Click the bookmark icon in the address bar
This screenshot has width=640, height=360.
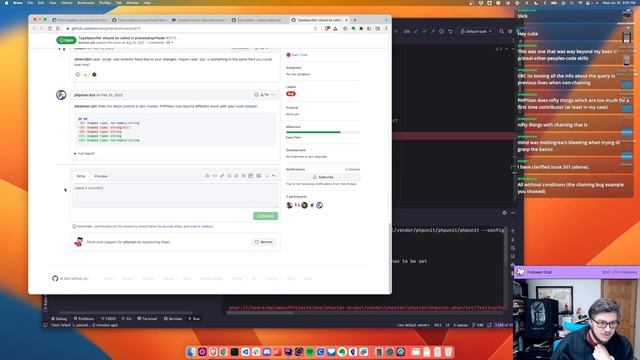tap(316, 29)
